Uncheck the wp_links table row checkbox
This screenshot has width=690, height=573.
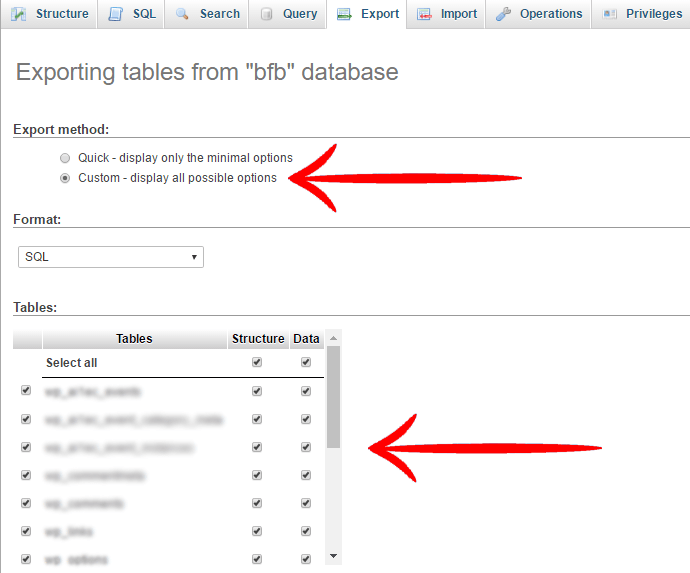coord(26,531)
